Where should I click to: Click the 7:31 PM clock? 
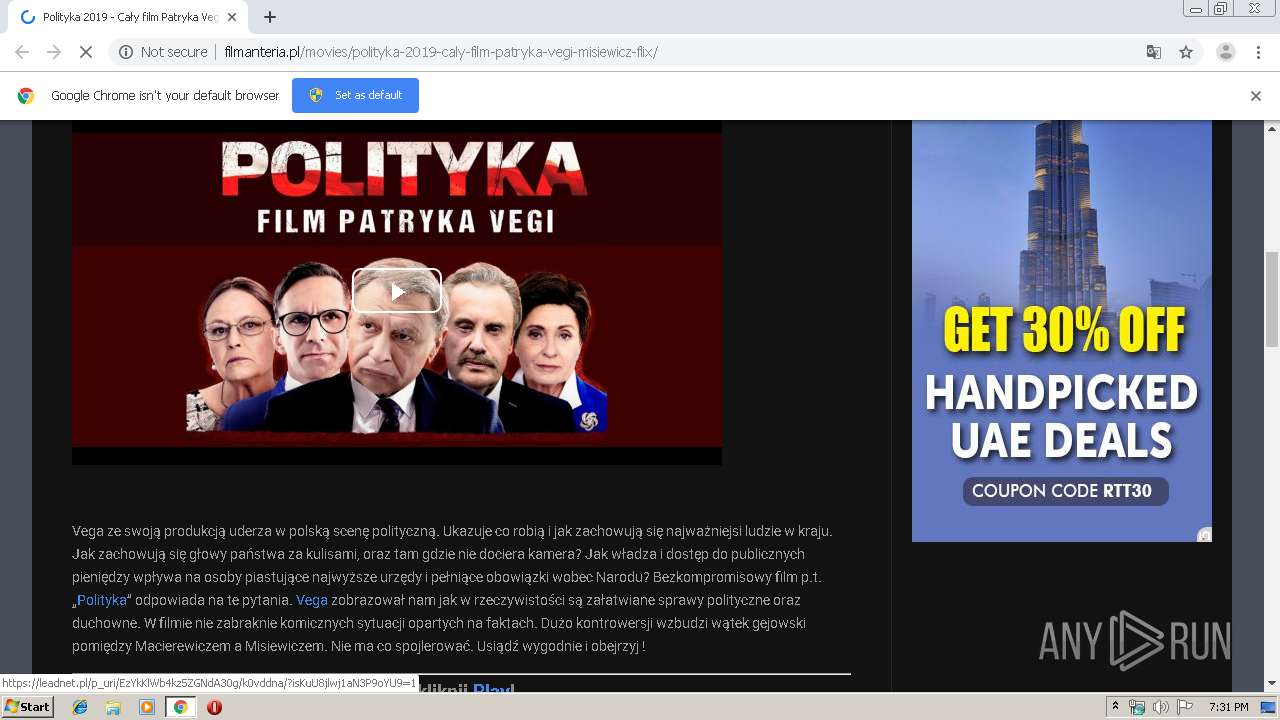(1228, 707)
